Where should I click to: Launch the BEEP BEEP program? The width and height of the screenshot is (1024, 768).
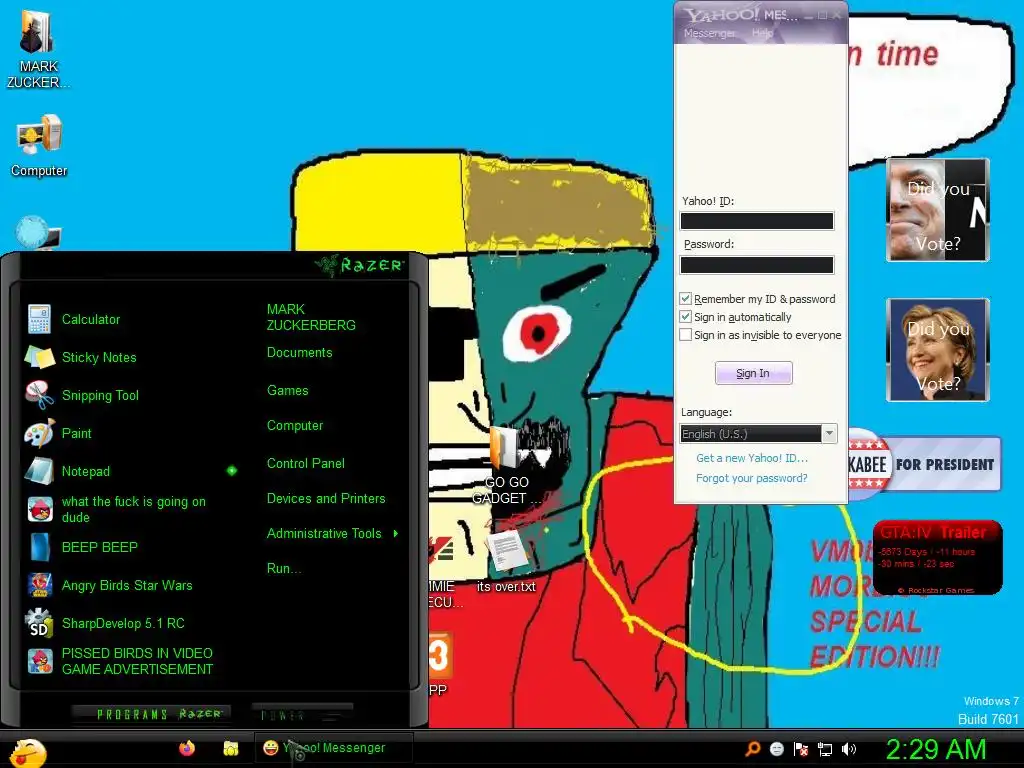[x=82, y=547]
